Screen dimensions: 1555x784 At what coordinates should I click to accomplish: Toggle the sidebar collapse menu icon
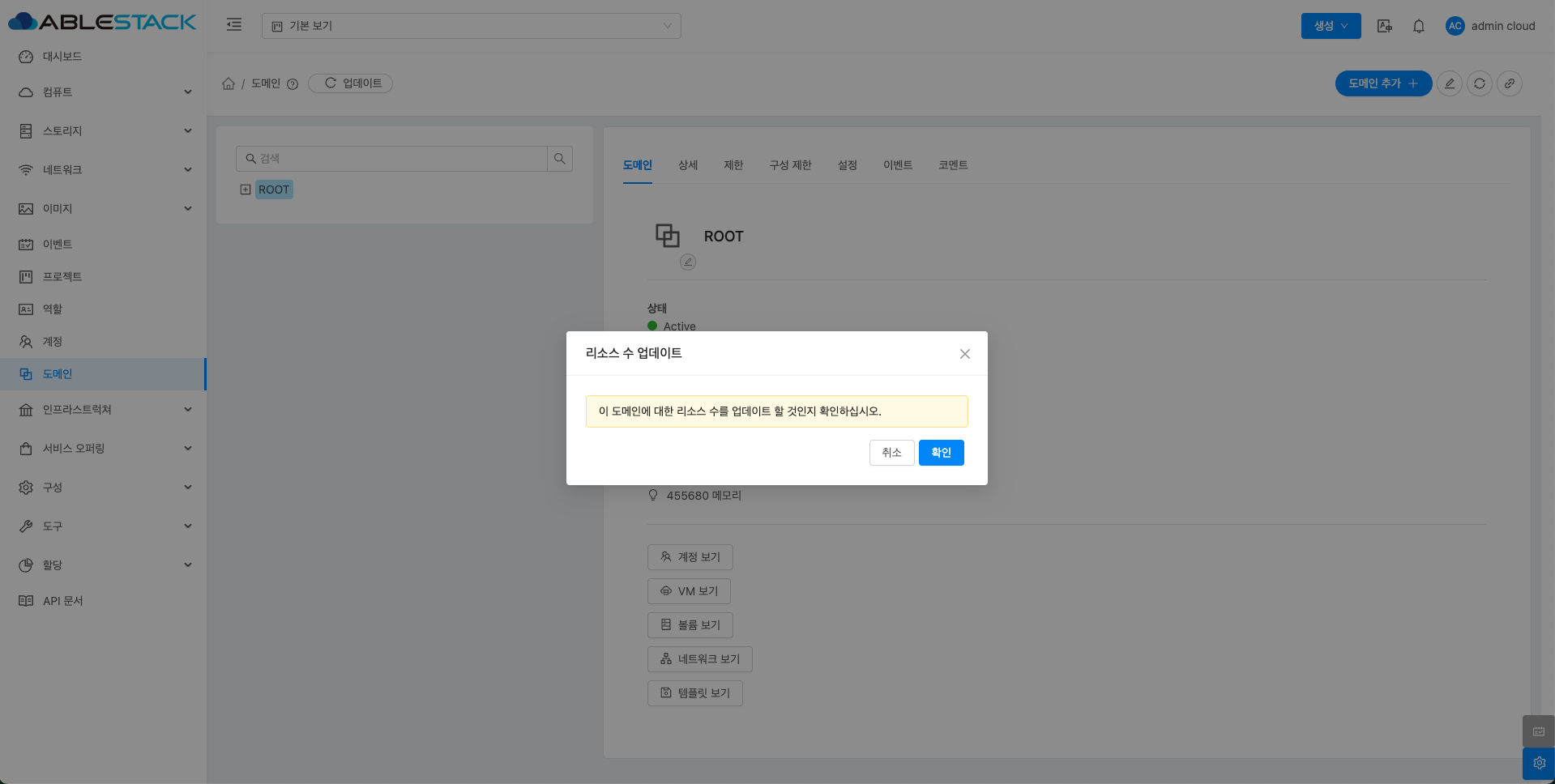234,25
